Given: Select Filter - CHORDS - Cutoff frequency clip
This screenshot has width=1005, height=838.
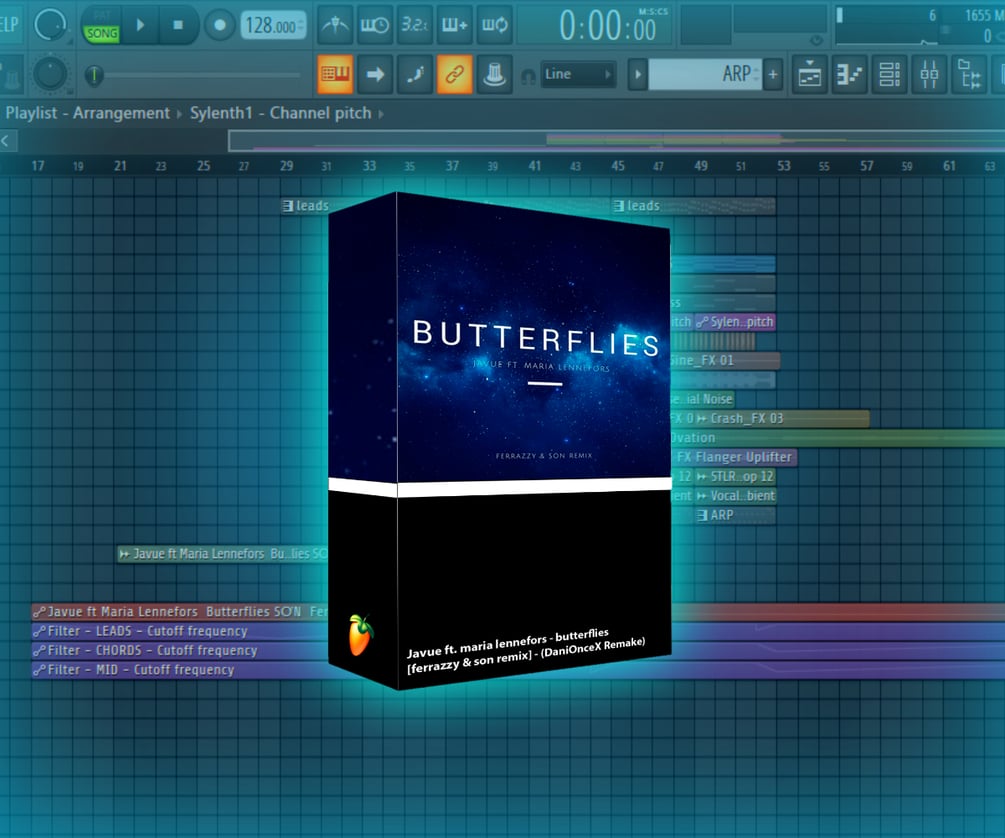Looking at the screenshot, I should click(x=181, y=651).
